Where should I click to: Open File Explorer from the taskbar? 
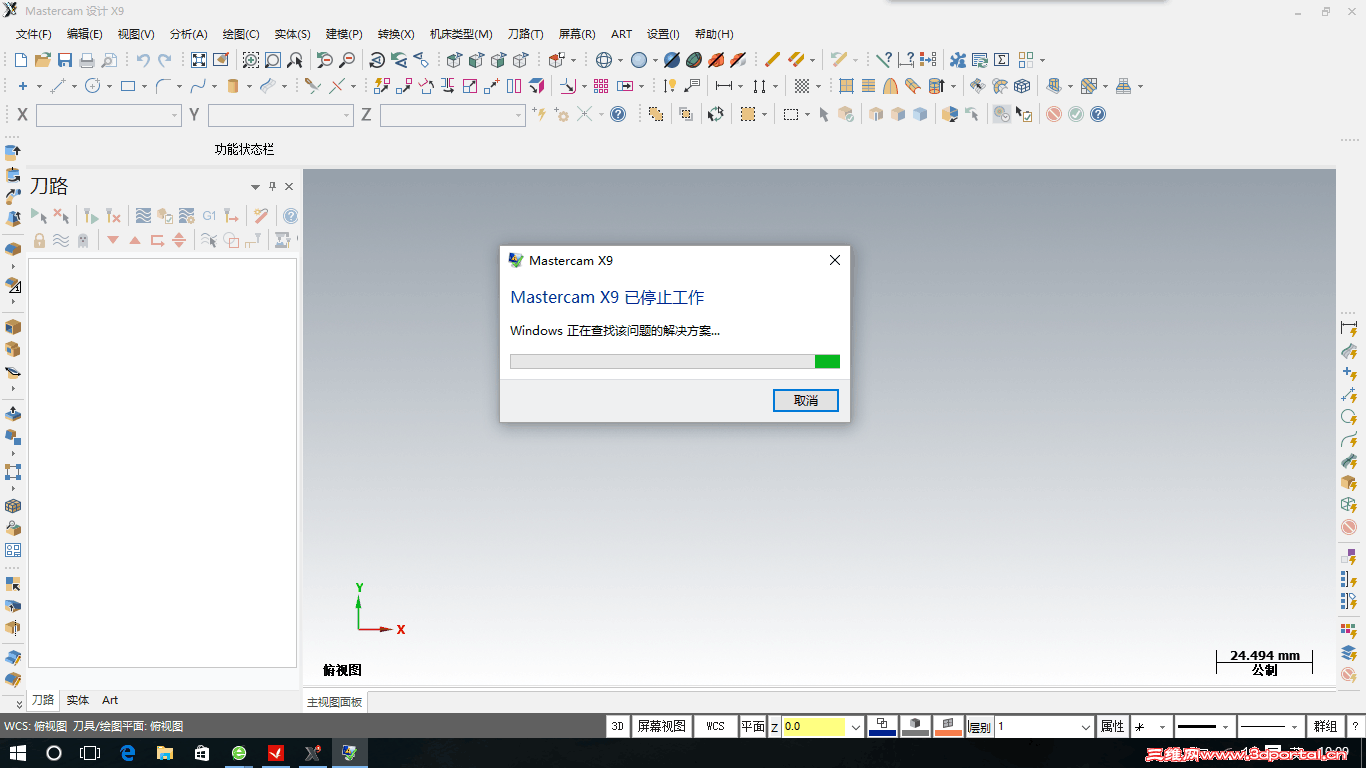164,753
